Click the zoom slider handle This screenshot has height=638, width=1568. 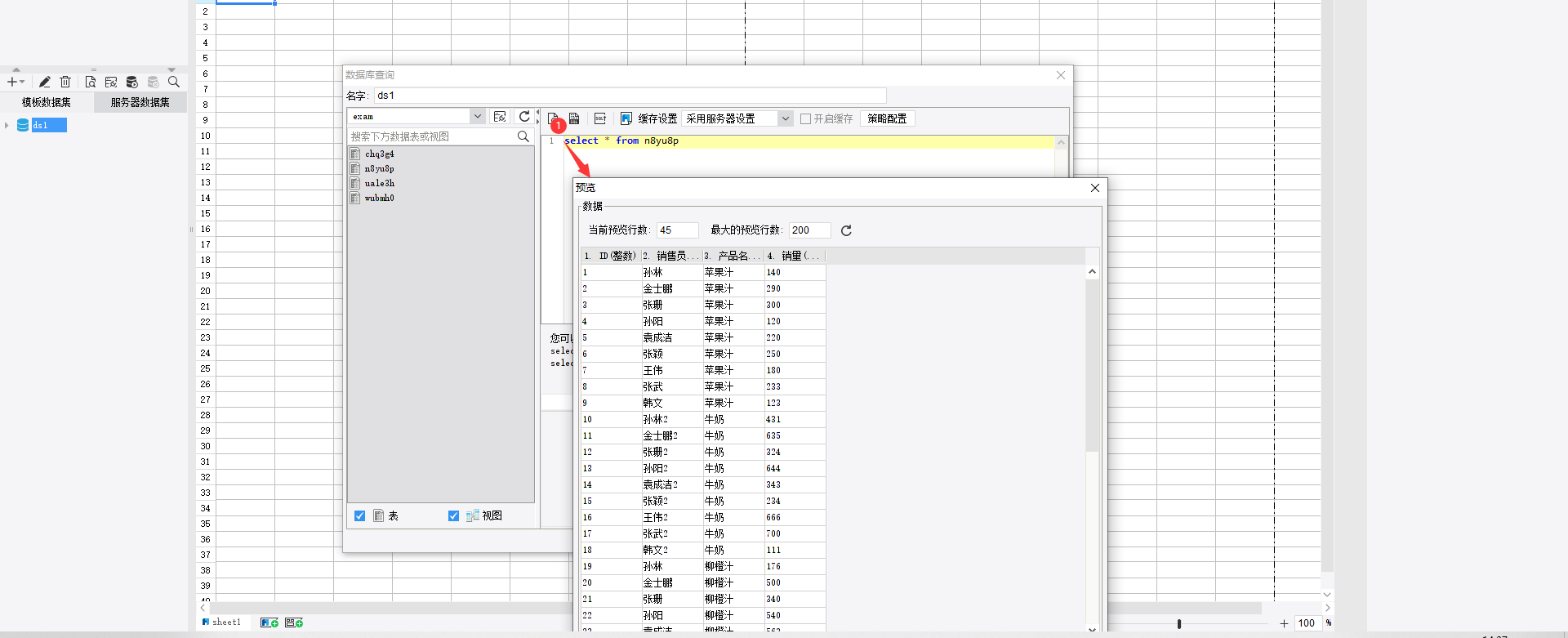pyautogui.click(x=1179, y=623)
